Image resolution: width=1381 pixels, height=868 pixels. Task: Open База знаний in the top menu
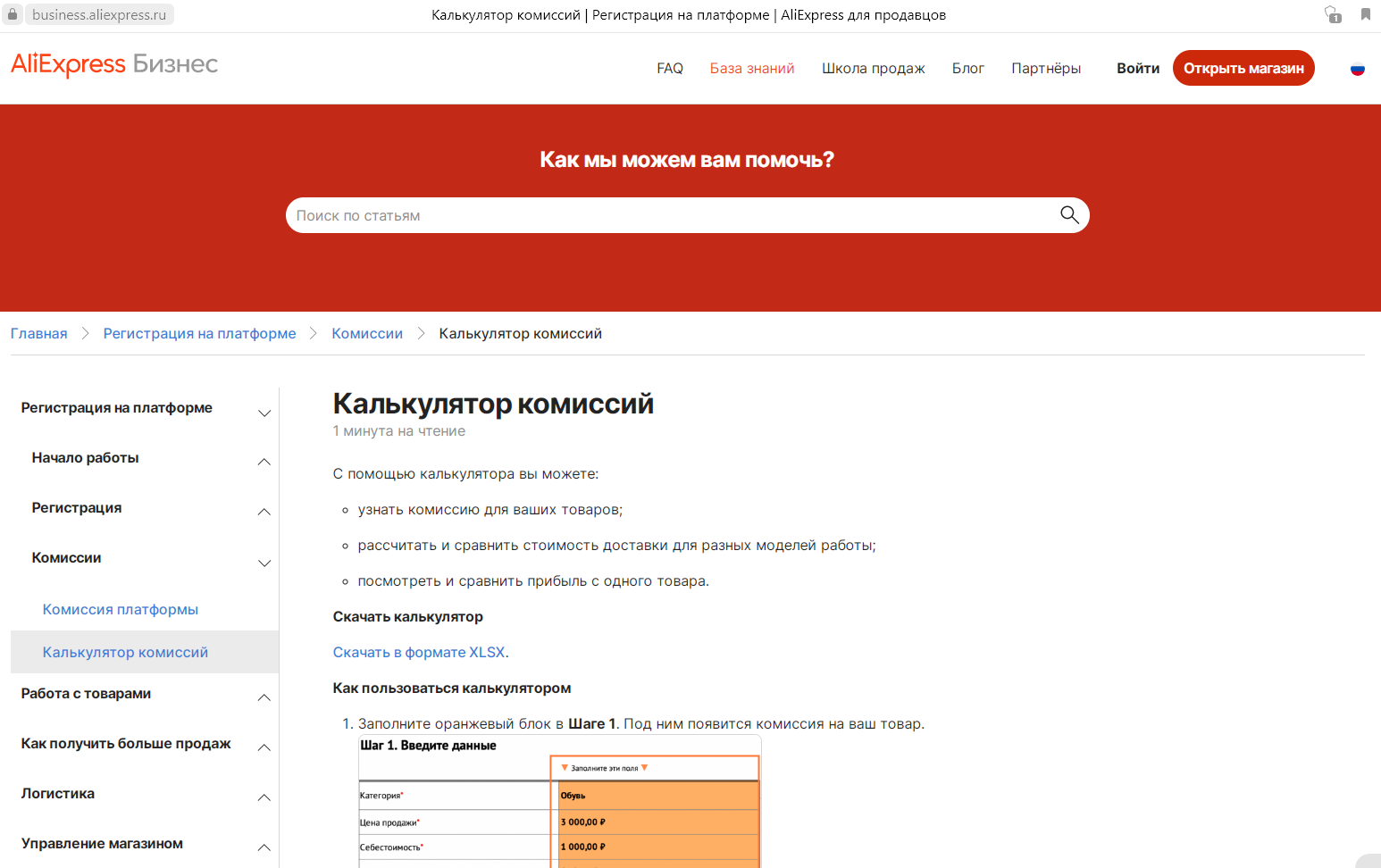[752, 69]
